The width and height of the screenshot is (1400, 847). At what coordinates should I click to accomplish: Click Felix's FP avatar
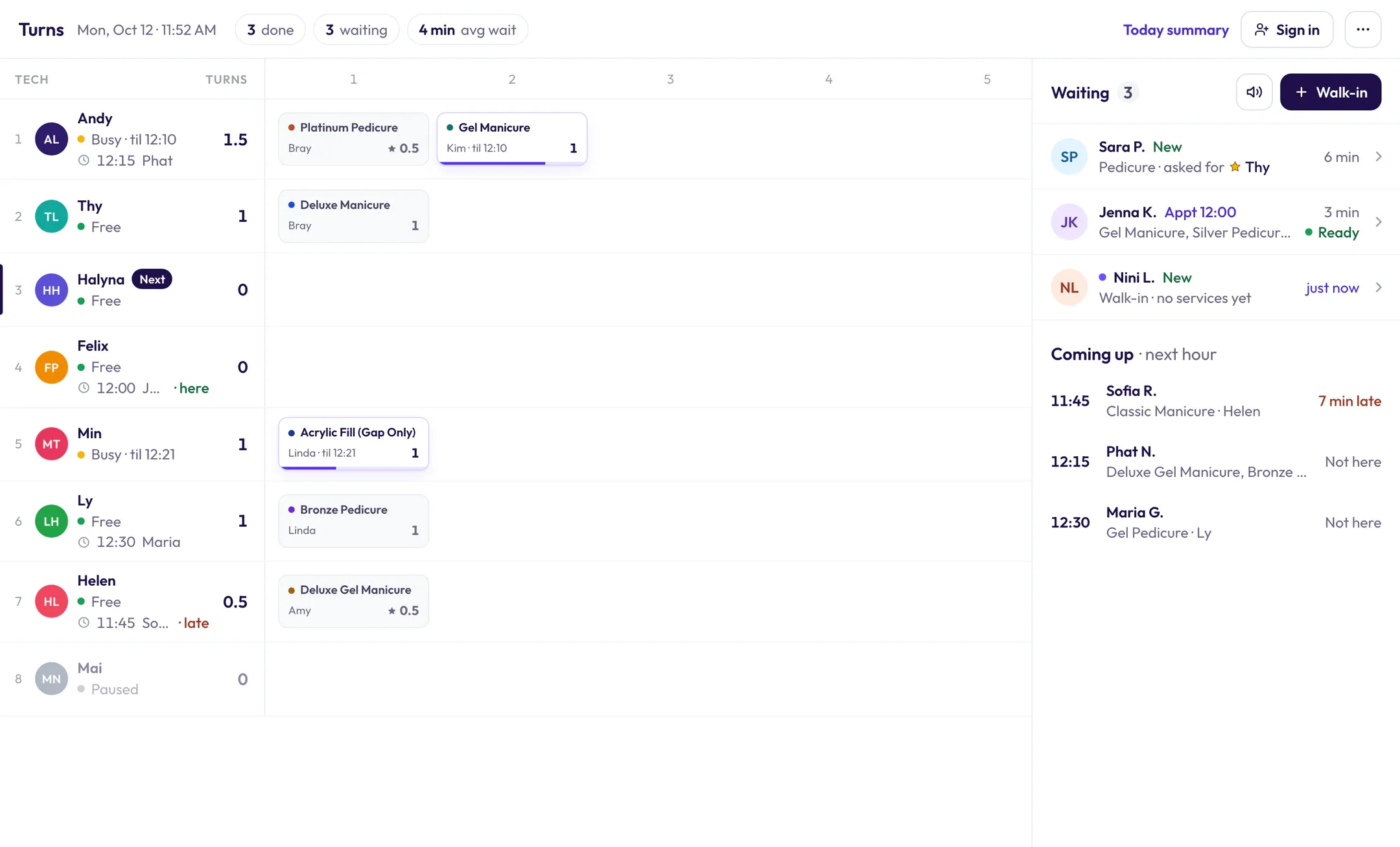tap(51, 367)
